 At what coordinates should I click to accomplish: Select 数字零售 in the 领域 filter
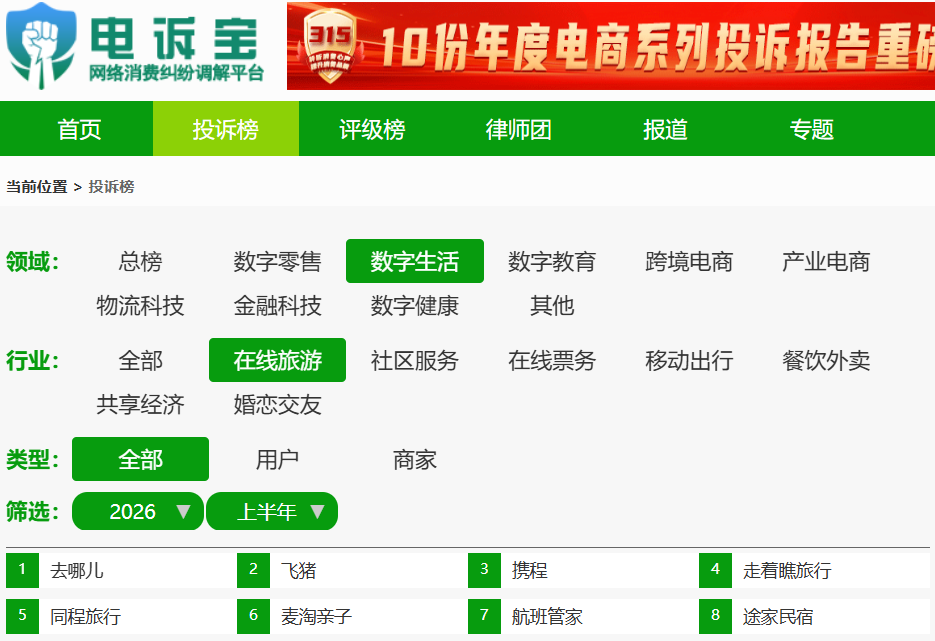277,261
